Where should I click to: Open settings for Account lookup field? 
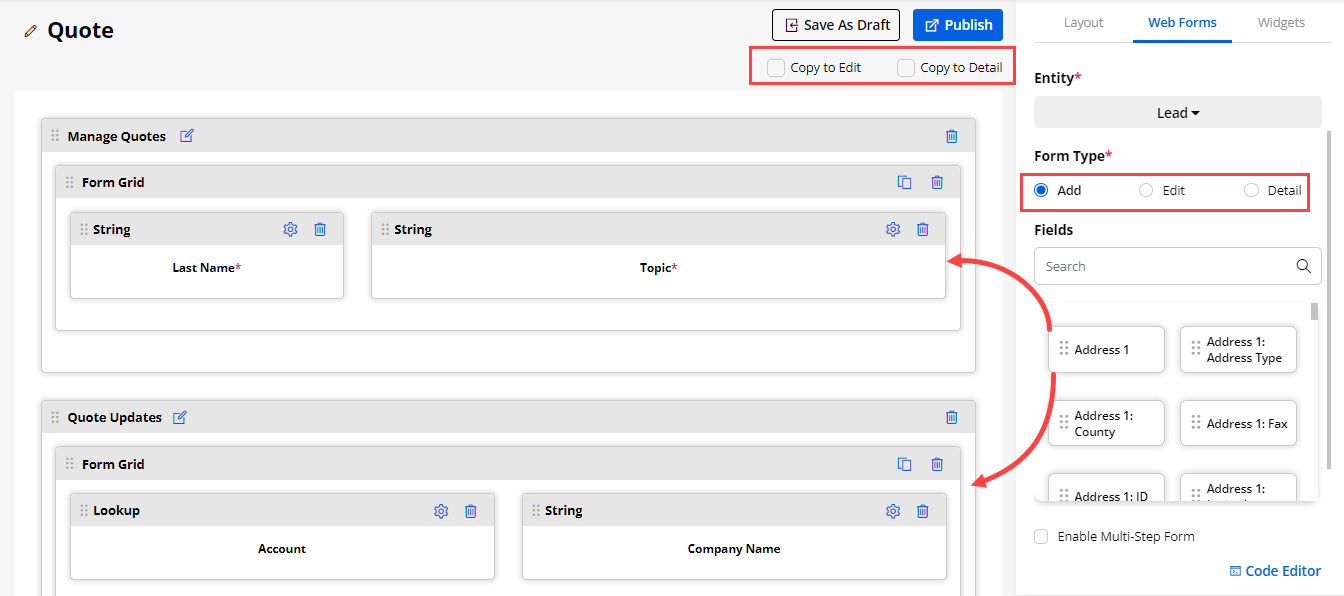click(441, 511)
